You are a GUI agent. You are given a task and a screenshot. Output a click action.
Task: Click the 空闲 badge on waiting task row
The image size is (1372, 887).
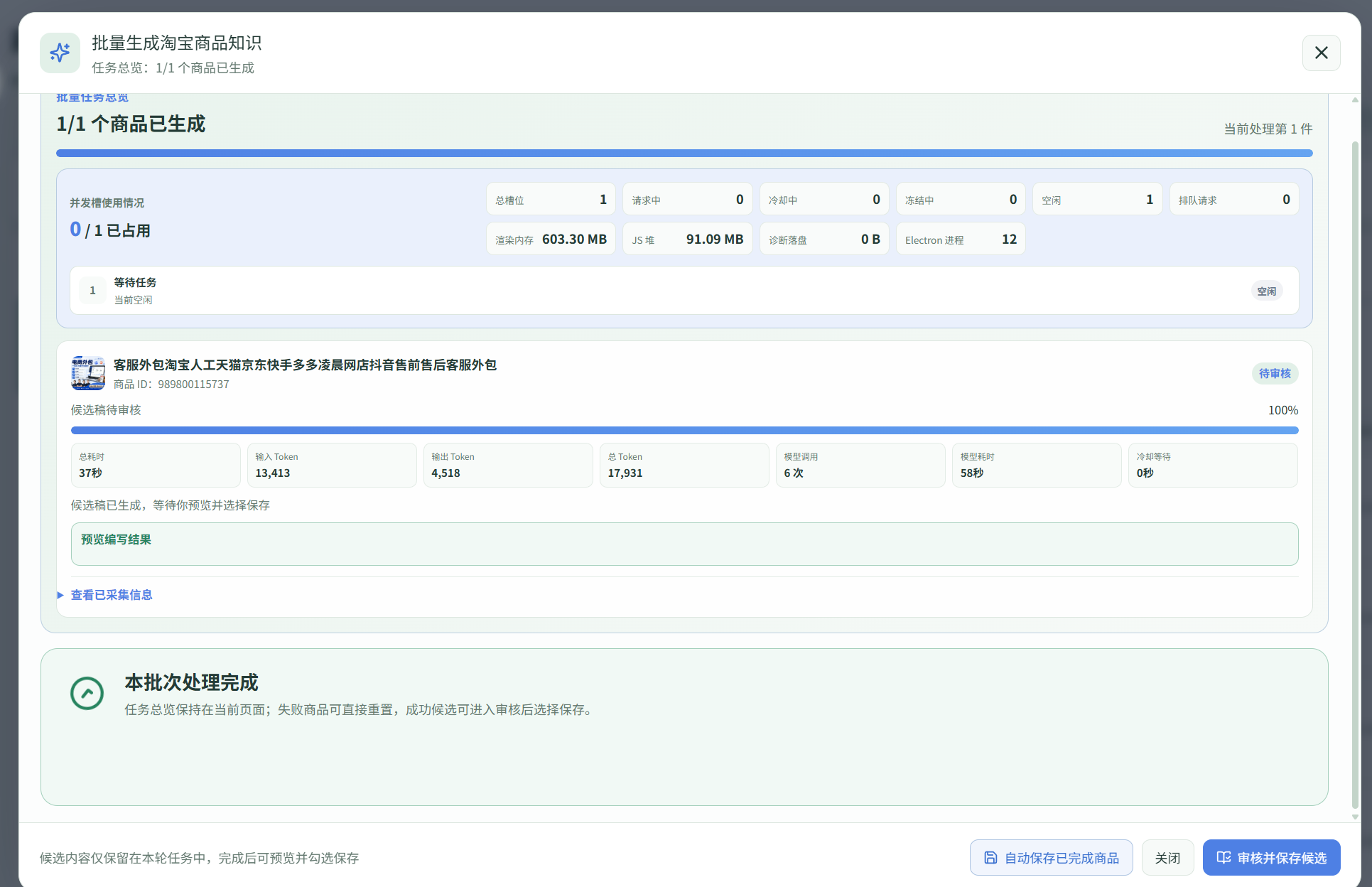[1266, 291]
